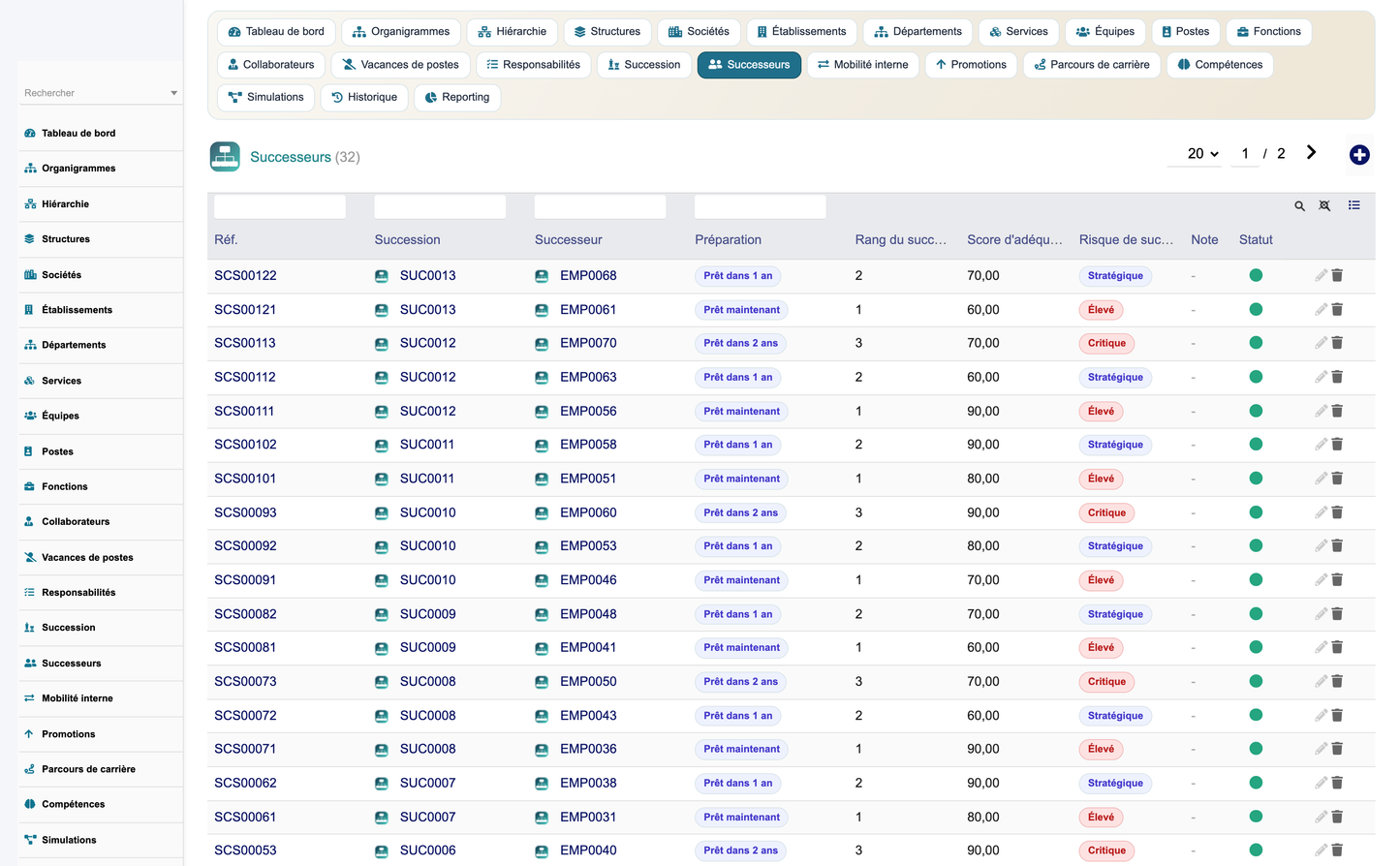Open Vacances de postes in sidebar
Screen dimensions: 1400x866
[x=87, y=558]
